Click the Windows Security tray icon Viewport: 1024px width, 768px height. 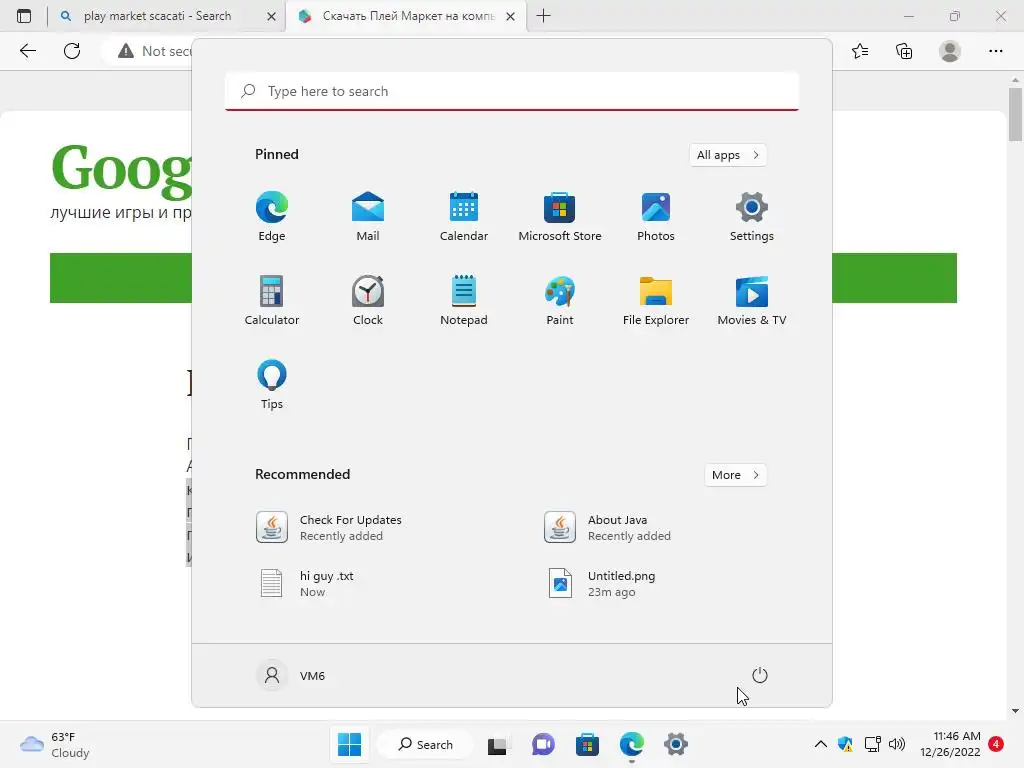(845, 744)
